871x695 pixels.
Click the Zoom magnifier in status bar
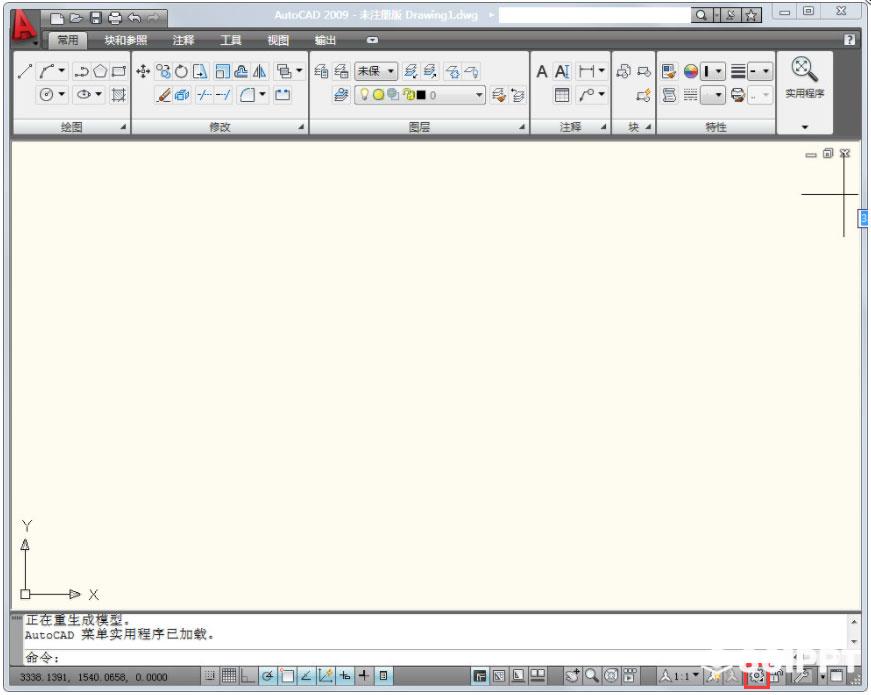coord(592,676)
